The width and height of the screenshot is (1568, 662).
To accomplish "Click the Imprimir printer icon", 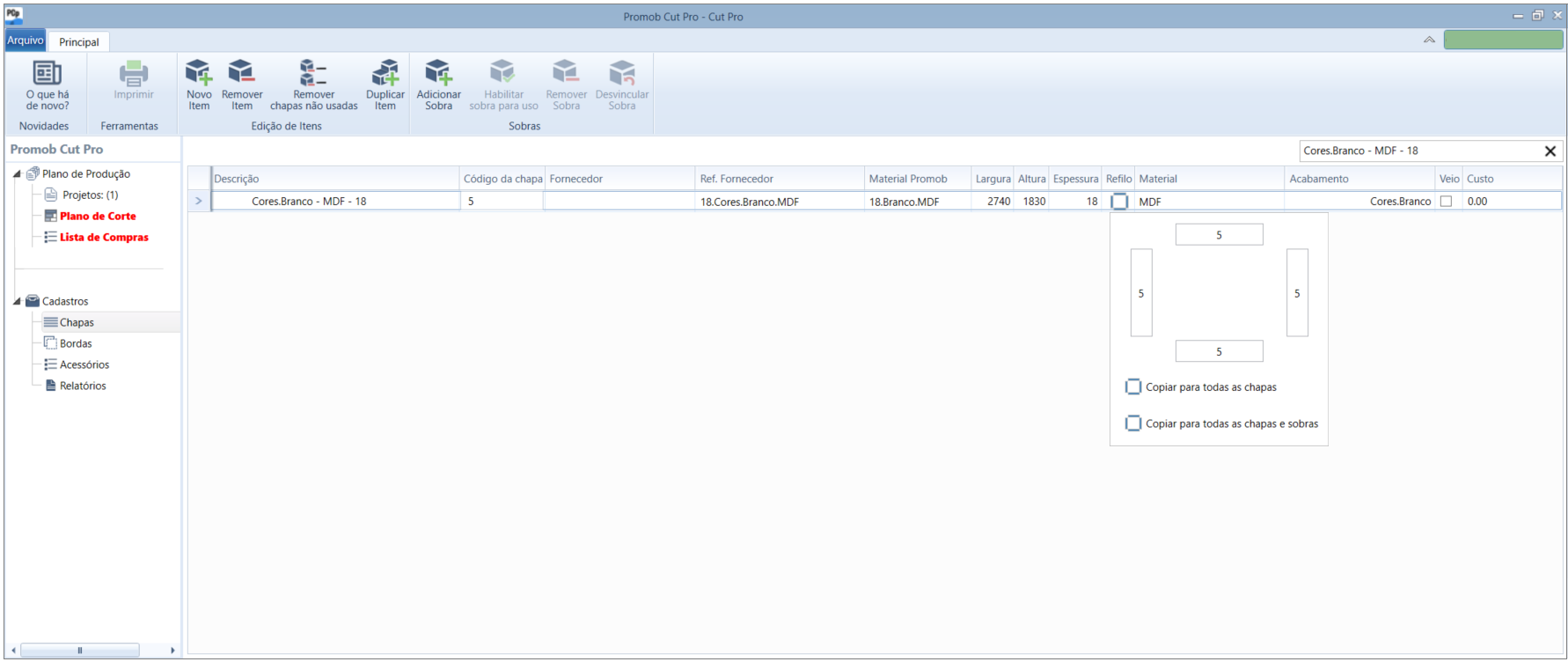I will pyautogui.click(x=134, y=73).
